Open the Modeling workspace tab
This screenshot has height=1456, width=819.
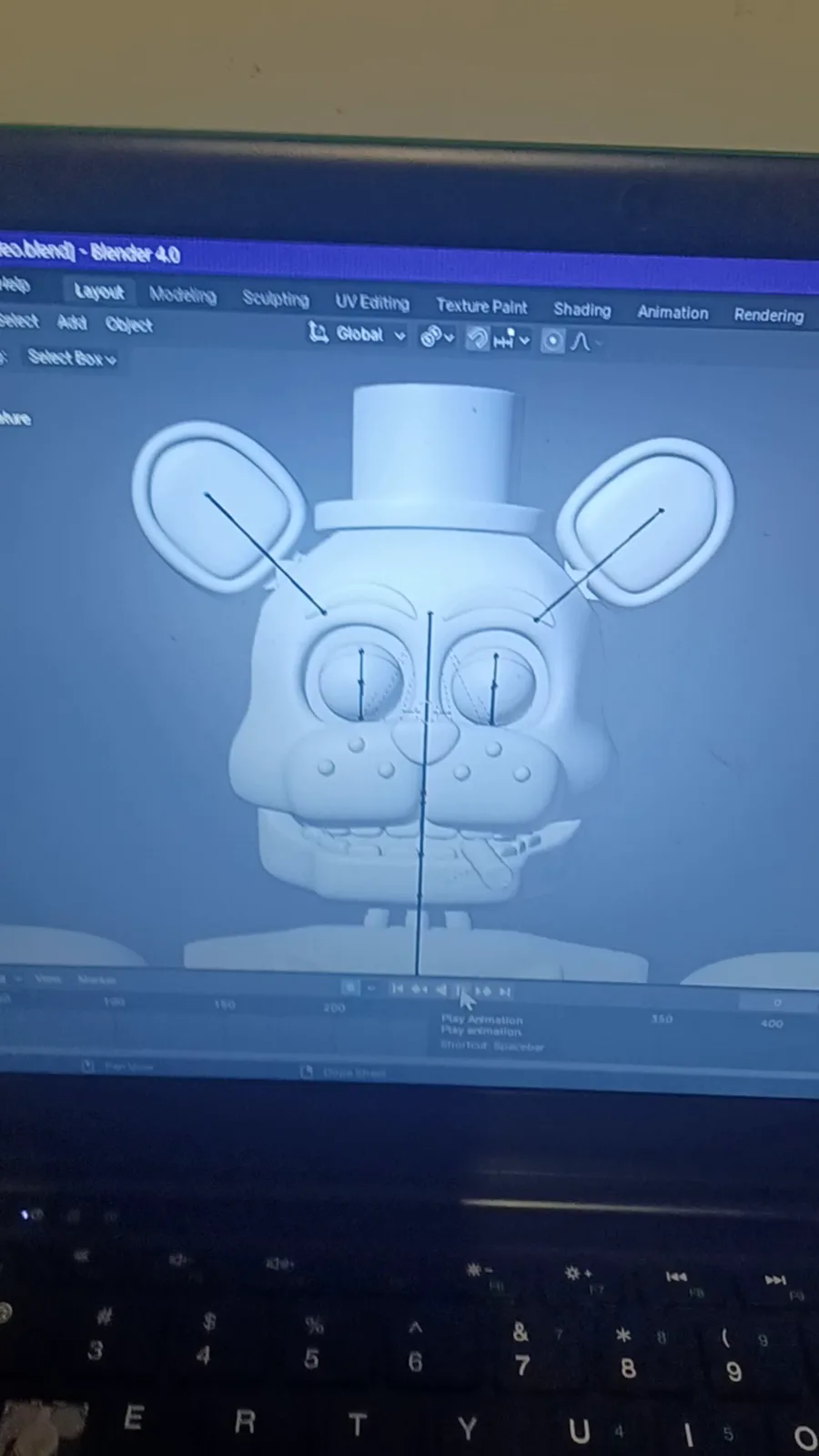point(183,295)
